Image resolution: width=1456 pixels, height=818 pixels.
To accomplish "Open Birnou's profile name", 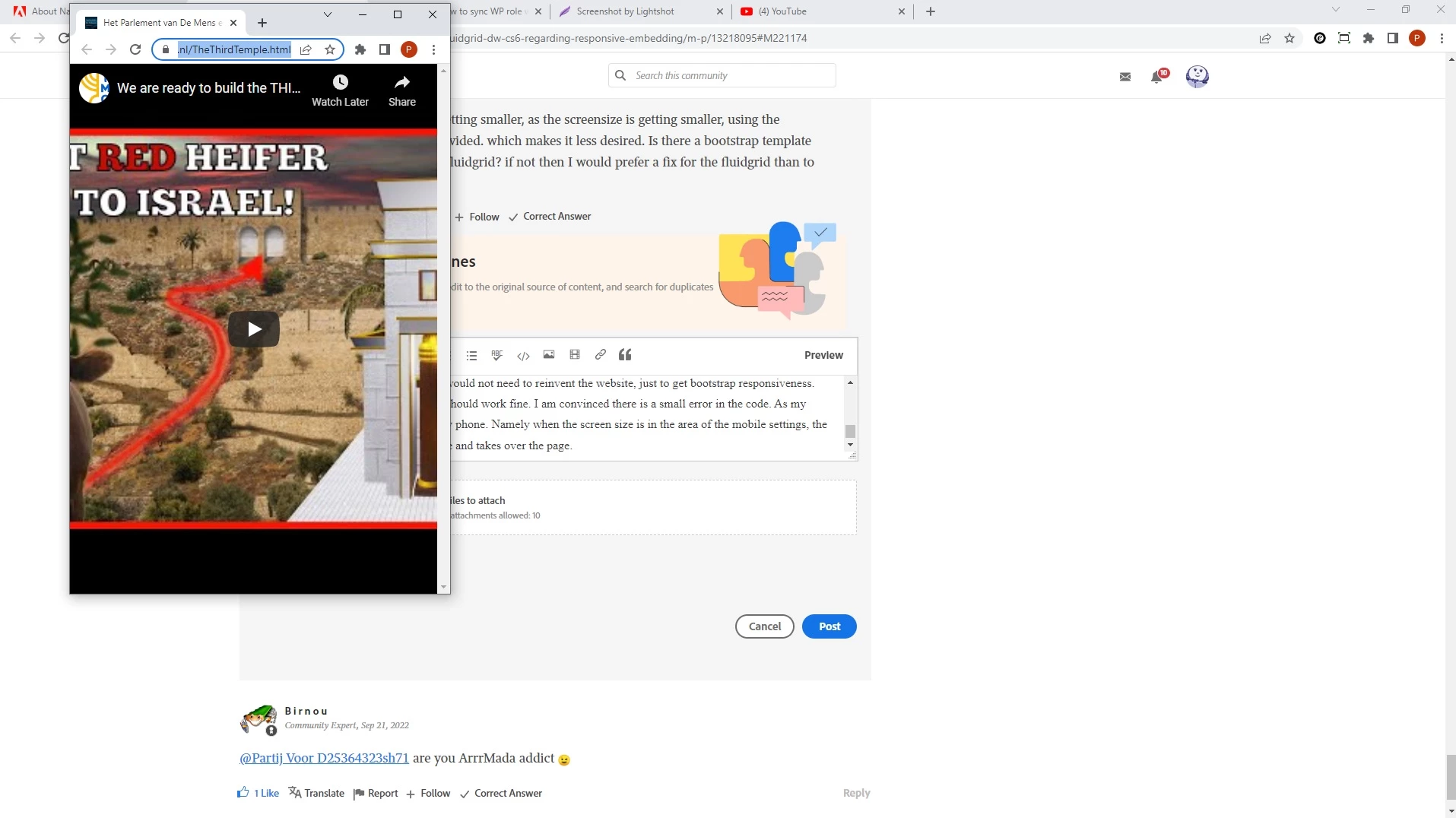I will 306,712.
